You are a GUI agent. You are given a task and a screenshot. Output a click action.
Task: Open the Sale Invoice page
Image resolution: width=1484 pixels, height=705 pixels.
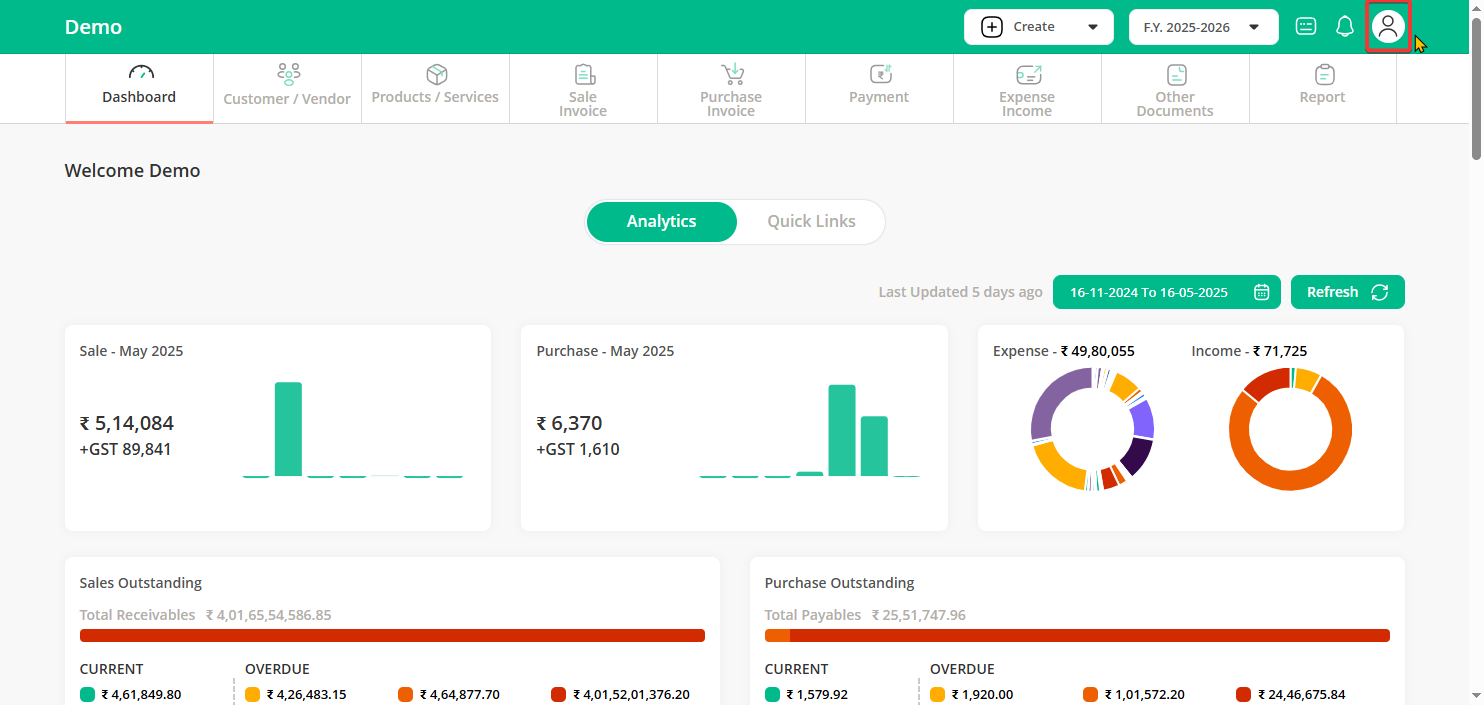click(x=583, y=89)
